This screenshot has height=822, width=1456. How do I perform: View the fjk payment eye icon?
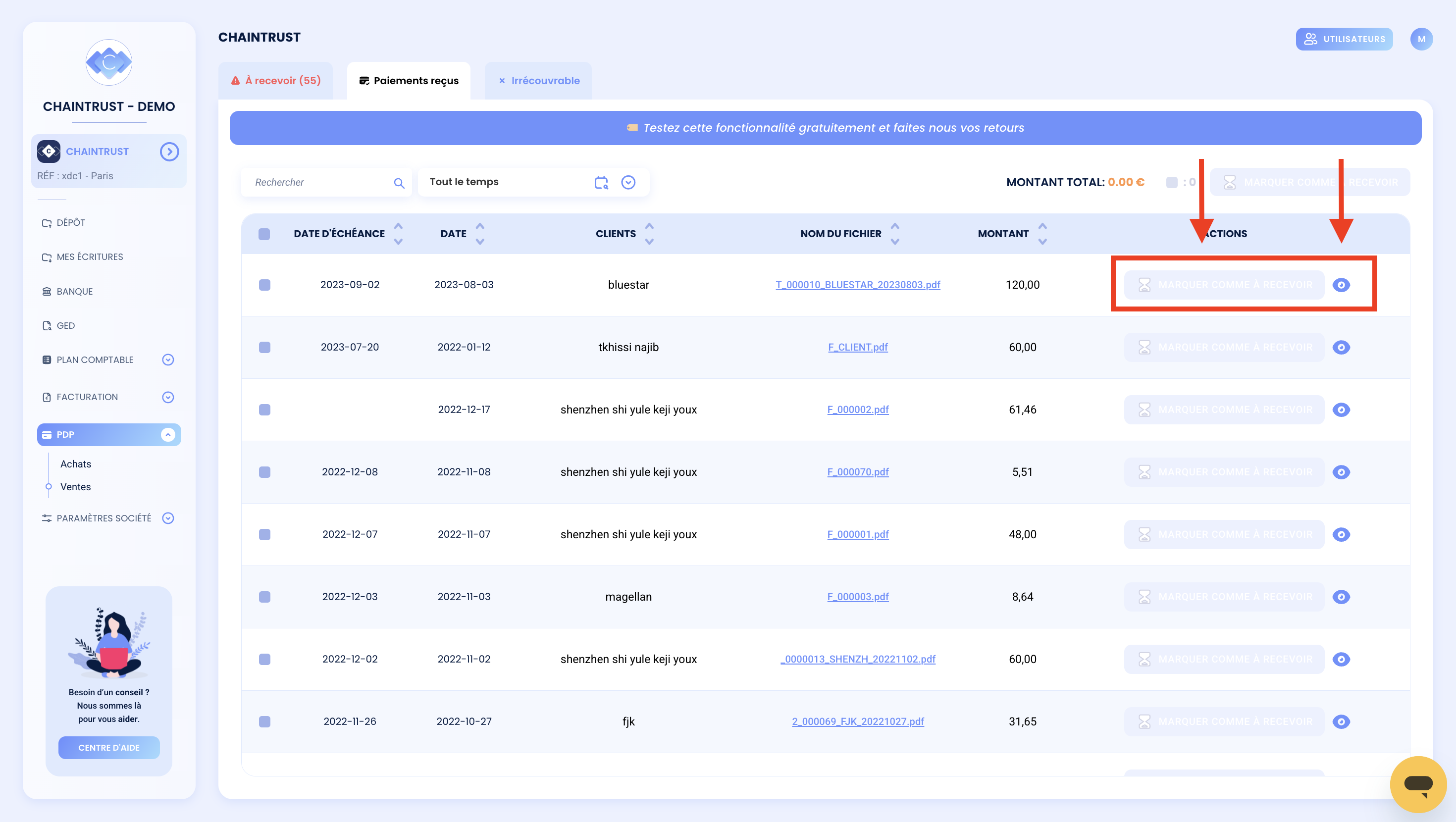pyautogui.click(x=1341, y=721)
